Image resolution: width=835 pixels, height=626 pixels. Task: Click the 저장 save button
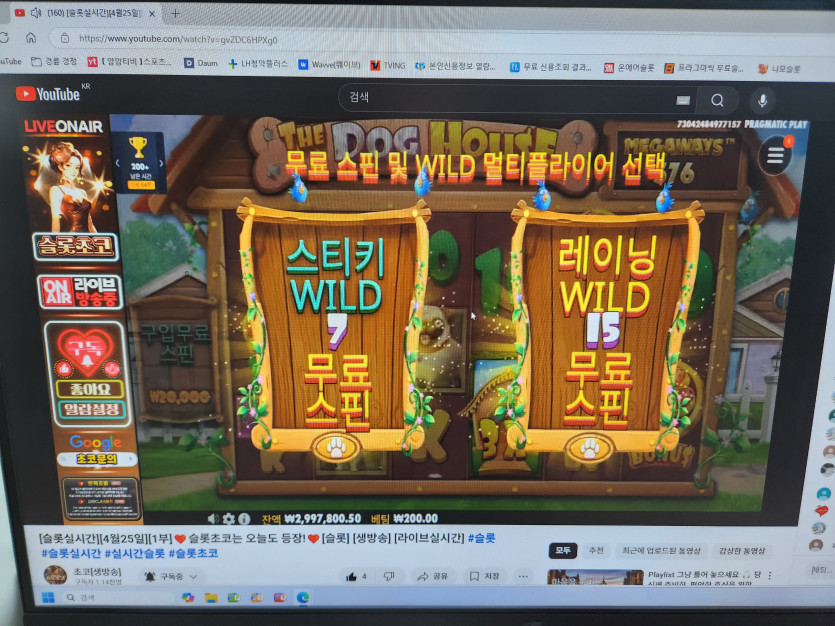click(x=484, y=576)
